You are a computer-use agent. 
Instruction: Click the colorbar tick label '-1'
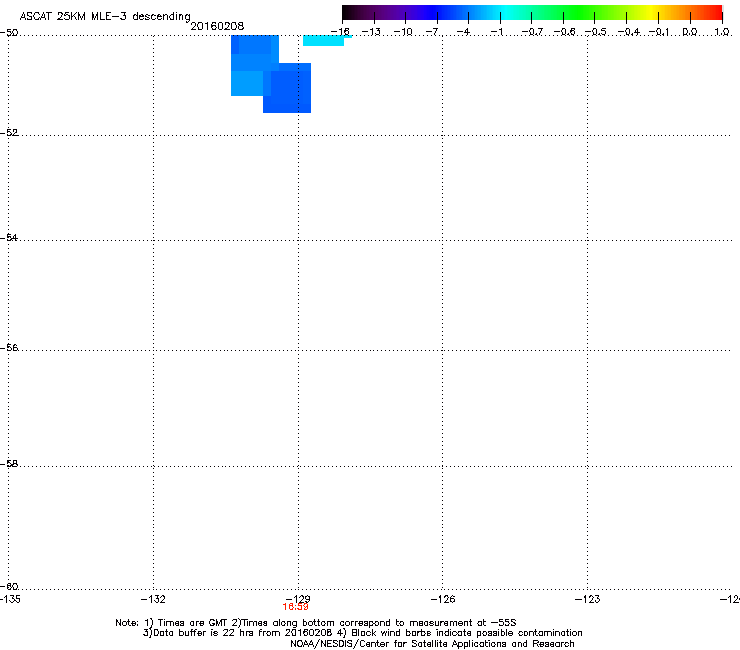click(x=497, y=32)
